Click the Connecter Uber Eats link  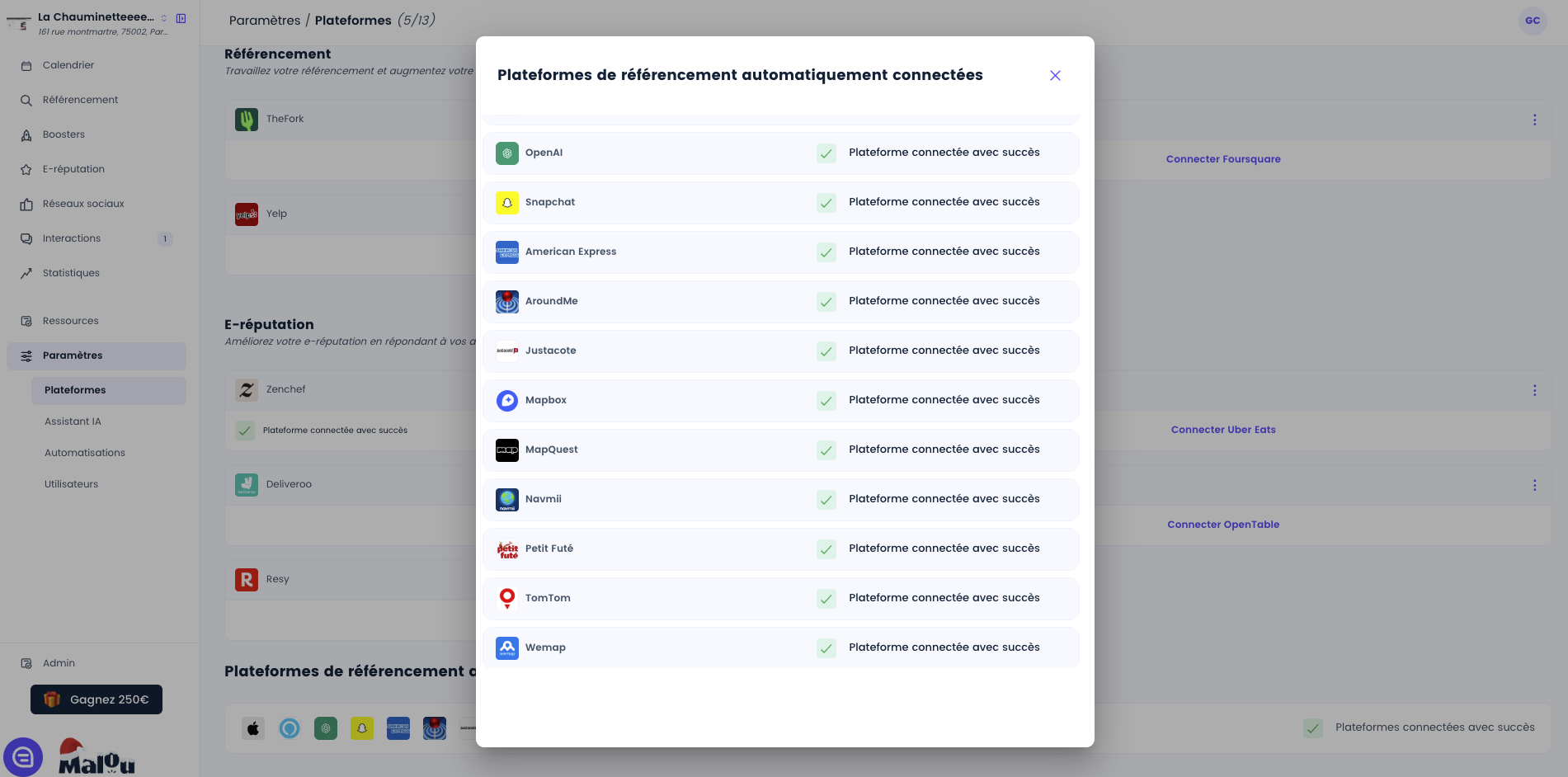tap(1223, 430)
